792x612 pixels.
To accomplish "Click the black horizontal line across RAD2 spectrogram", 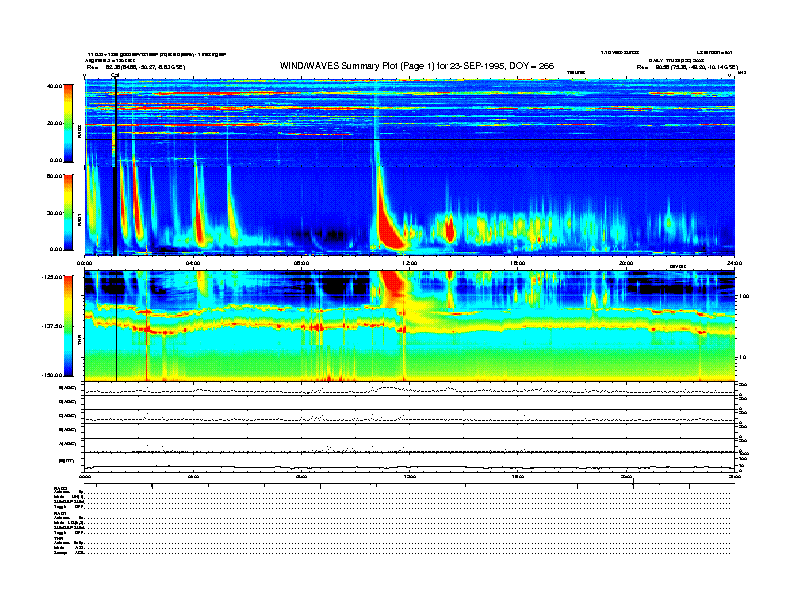I will 410,139.
